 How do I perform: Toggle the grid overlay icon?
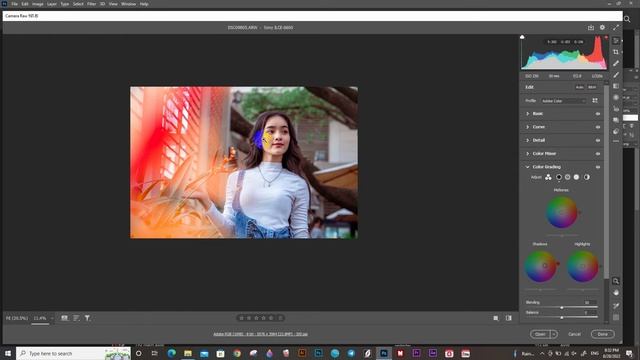coord(616,317)
